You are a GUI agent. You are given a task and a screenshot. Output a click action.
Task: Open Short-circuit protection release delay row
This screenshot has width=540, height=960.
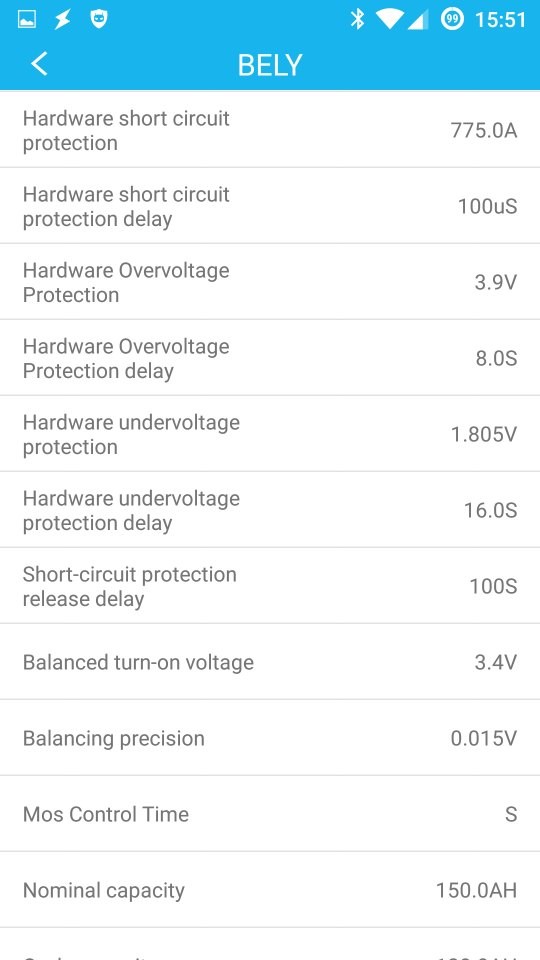270,585
